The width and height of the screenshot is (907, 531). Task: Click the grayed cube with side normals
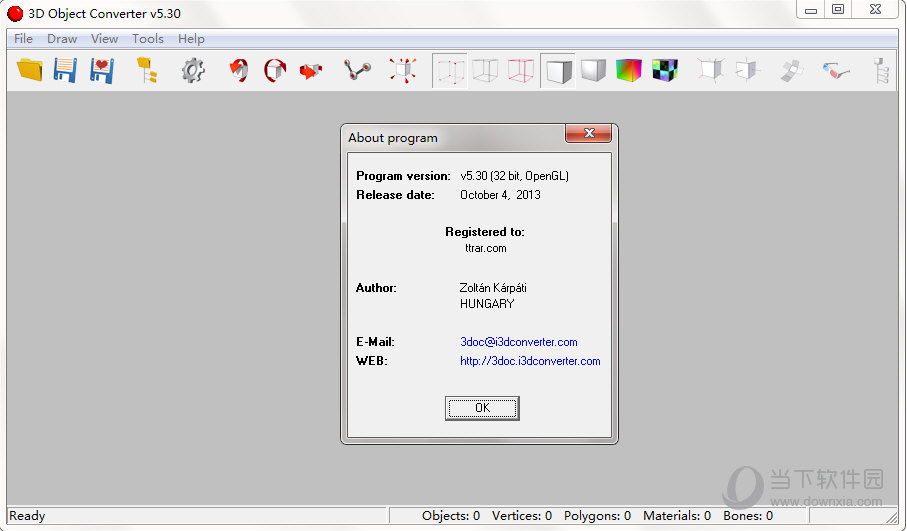746,70
